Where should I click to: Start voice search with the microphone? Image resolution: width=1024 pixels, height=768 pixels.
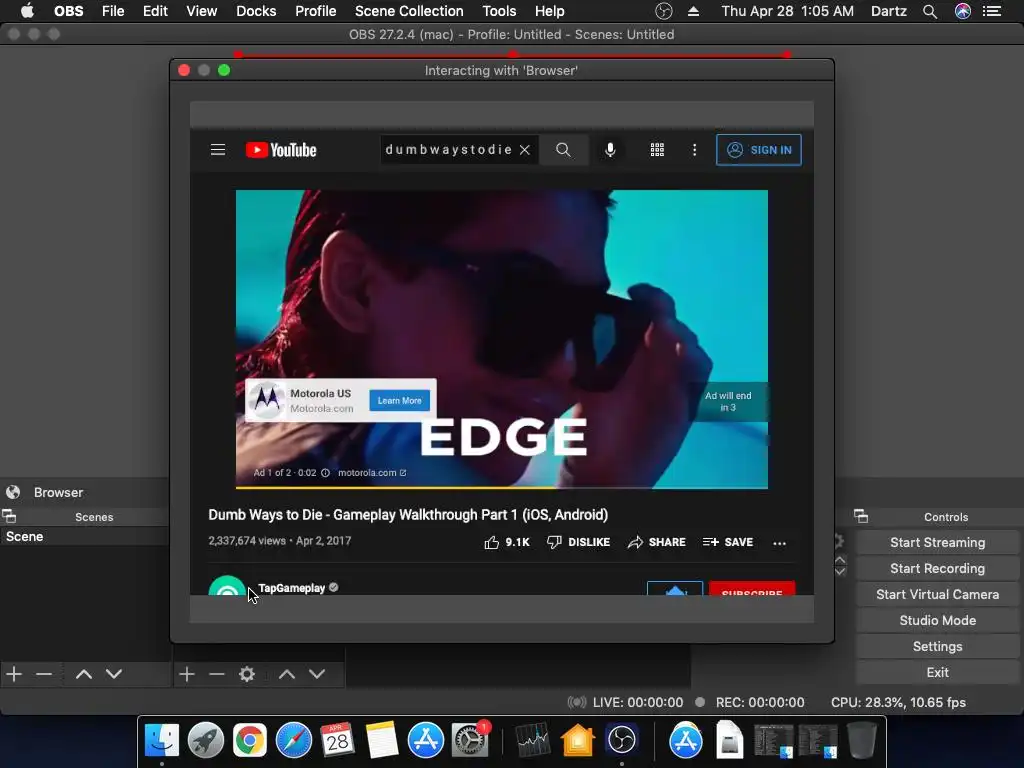[x=610, y=150]
